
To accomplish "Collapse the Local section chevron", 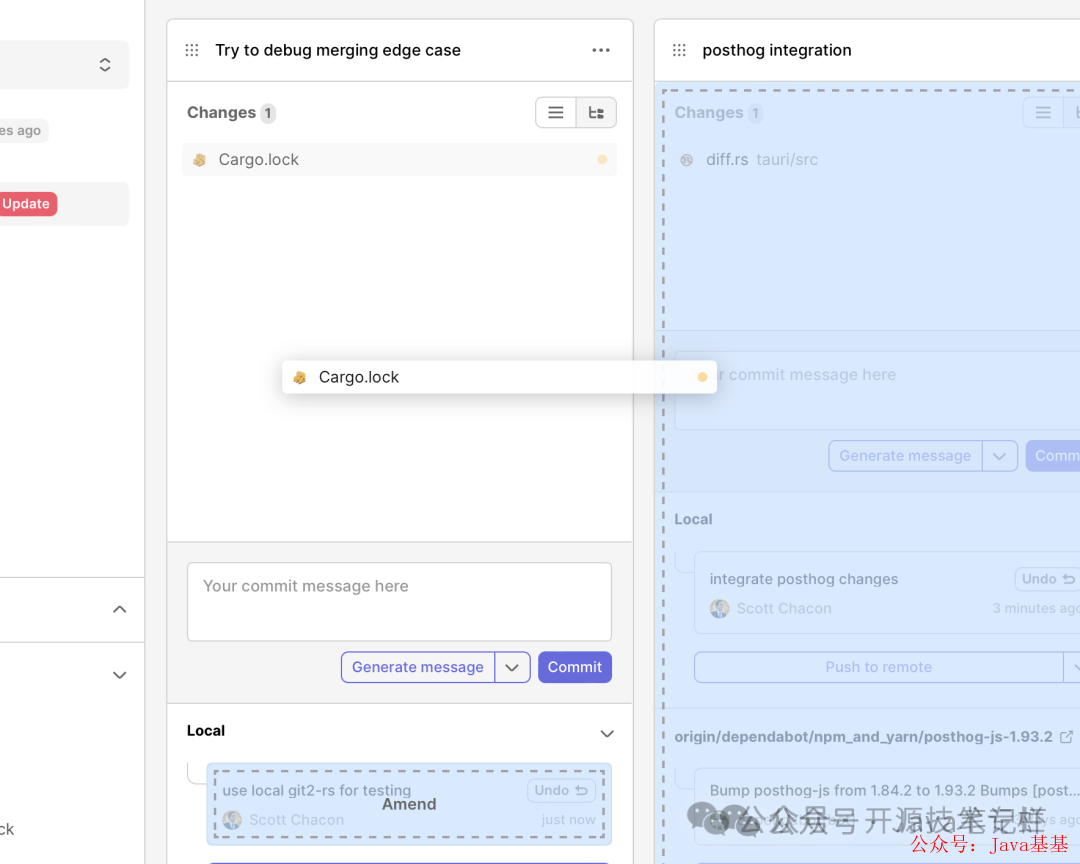I will tap(607, 733).
